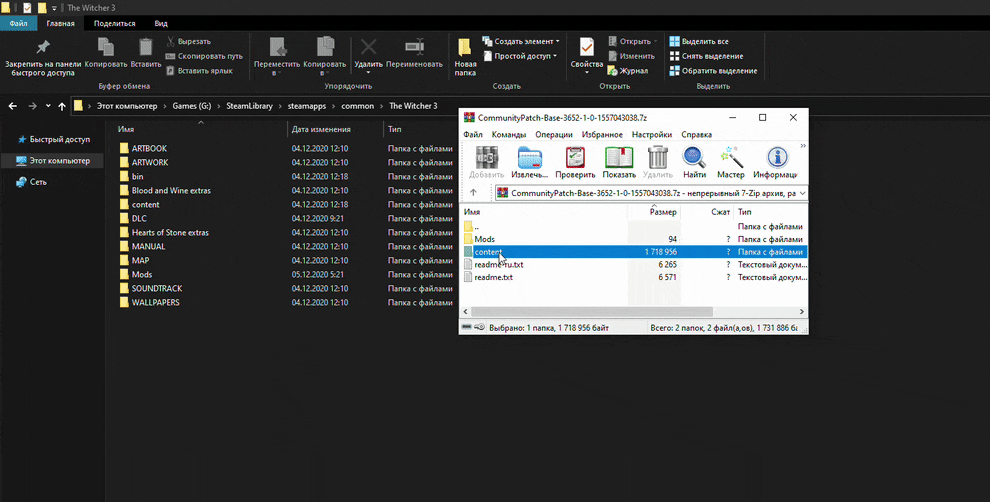990x502 pixels.
Task: Click Cut (Вырезать) in the clipboard group
Action: coord(188,42)
